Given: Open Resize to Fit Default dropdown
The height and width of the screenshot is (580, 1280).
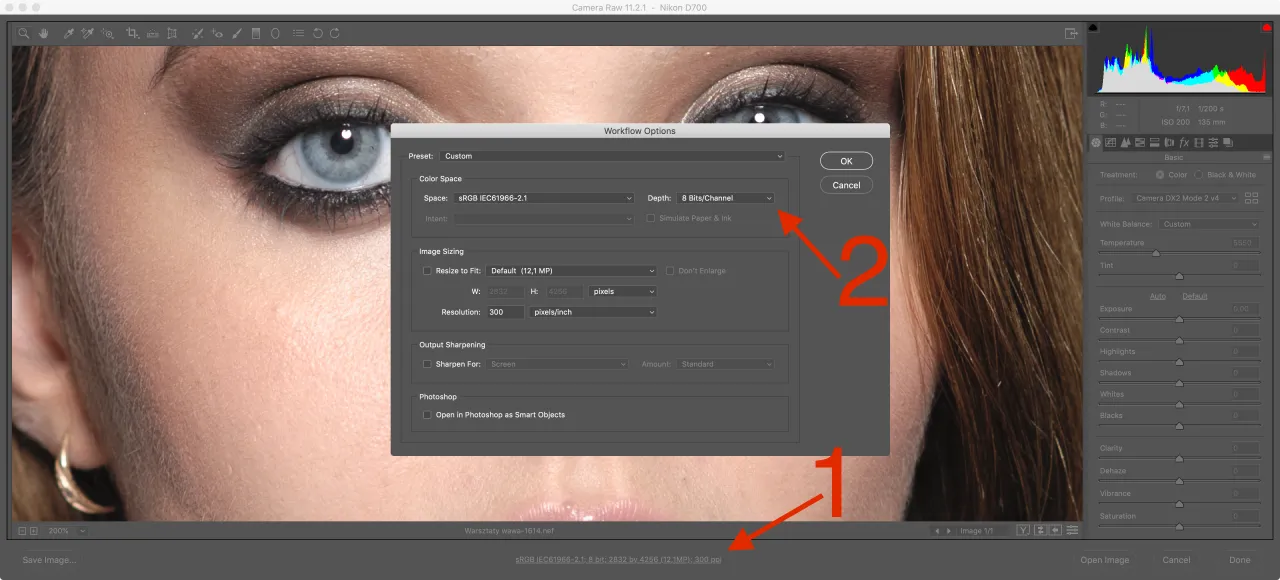Looking at the screenshot, I should [571, 271].
